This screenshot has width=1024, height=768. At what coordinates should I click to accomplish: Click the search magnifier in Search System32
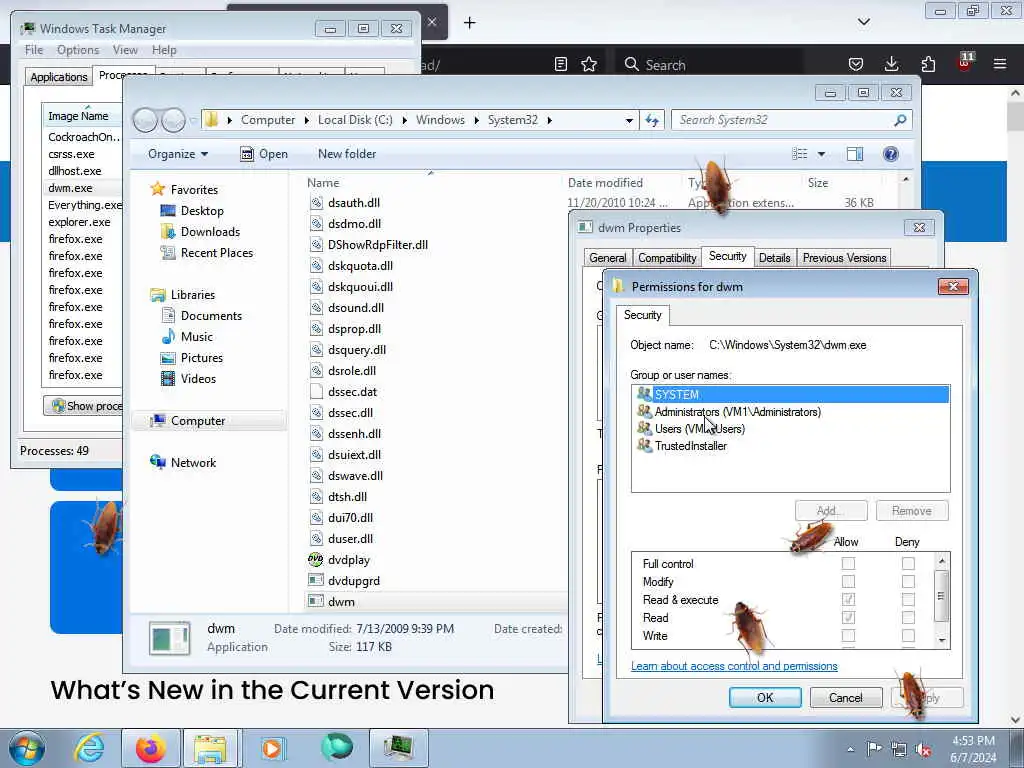[x=901, y=120]
